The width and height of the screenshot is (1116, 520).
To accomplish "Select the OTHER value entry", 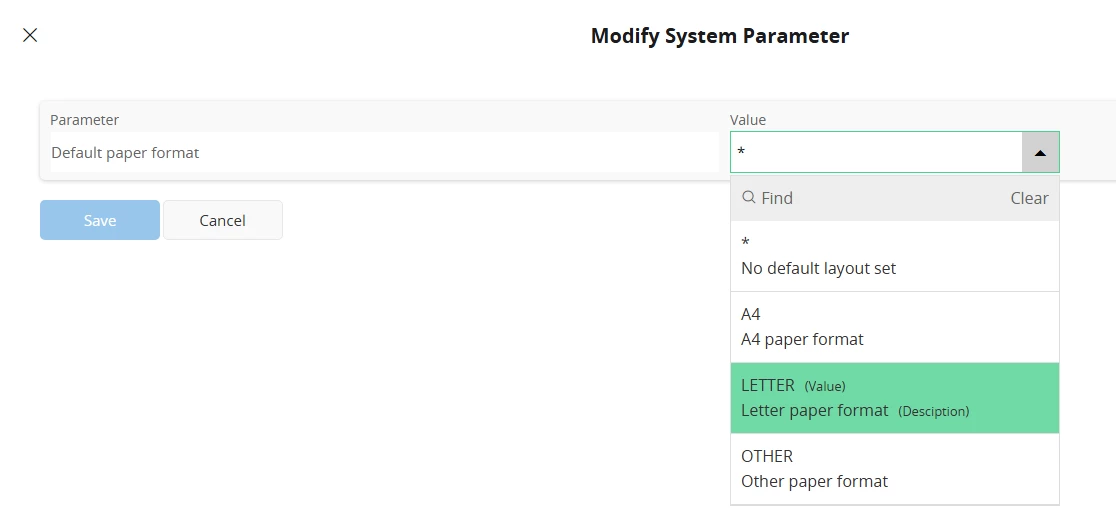I will [x=895, y=469].
